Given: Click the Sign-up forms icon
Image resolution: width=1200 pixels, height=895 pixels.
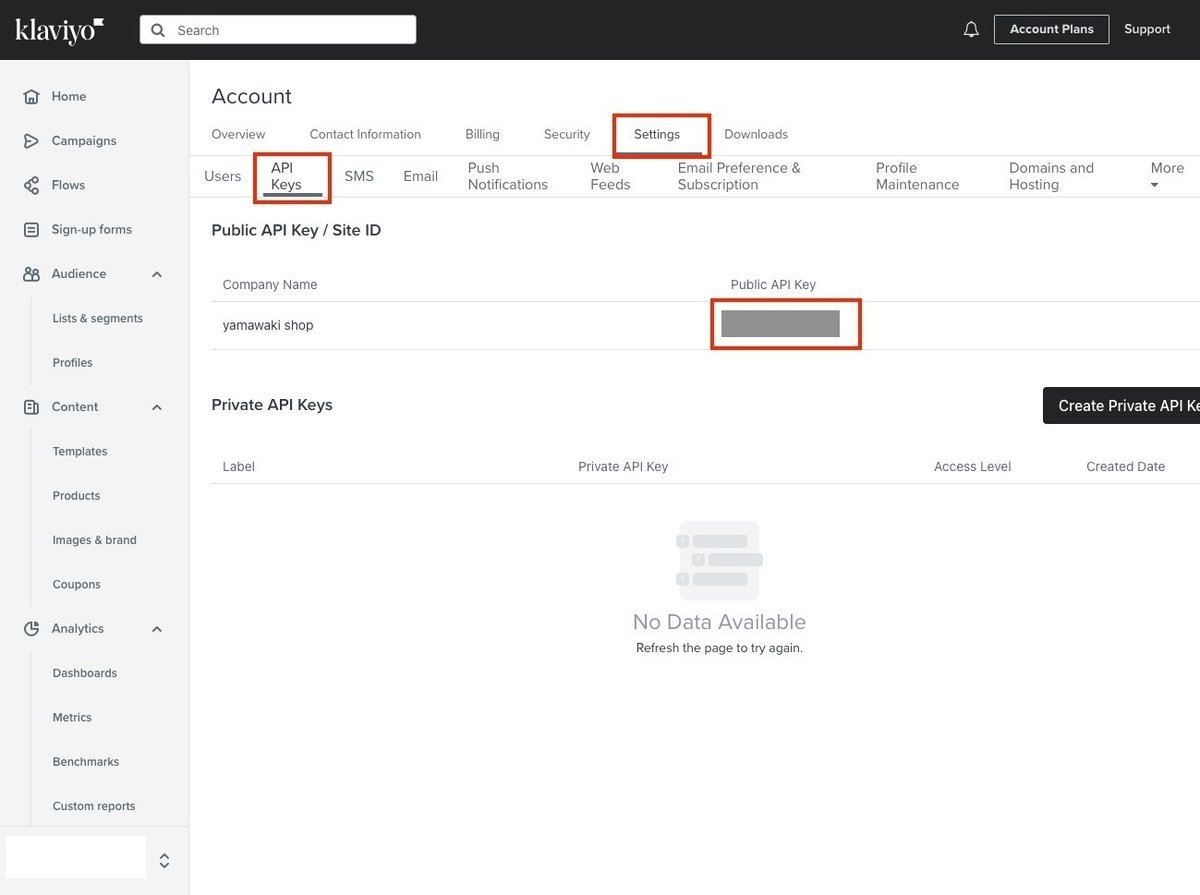Looking at the screenshot, I should [32, 230].
